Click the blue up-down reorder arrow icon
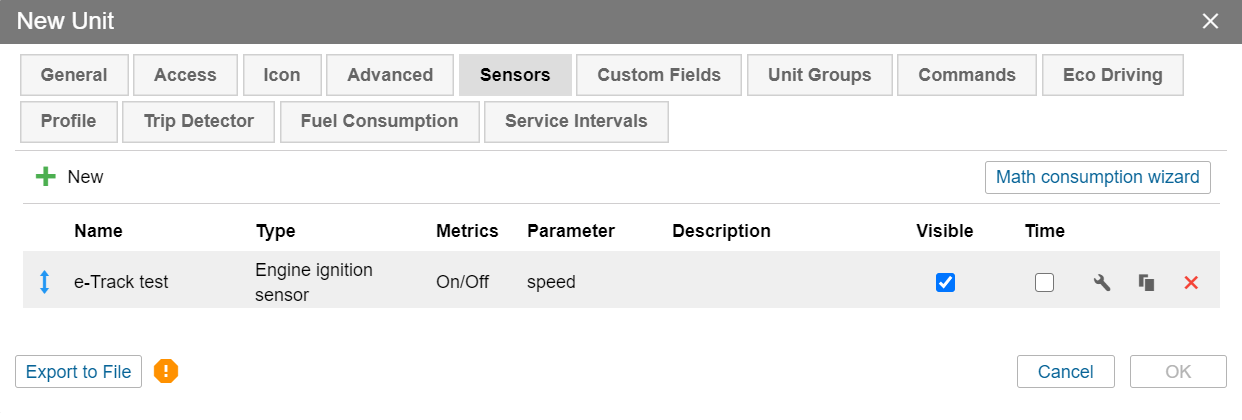 [44, 282]
